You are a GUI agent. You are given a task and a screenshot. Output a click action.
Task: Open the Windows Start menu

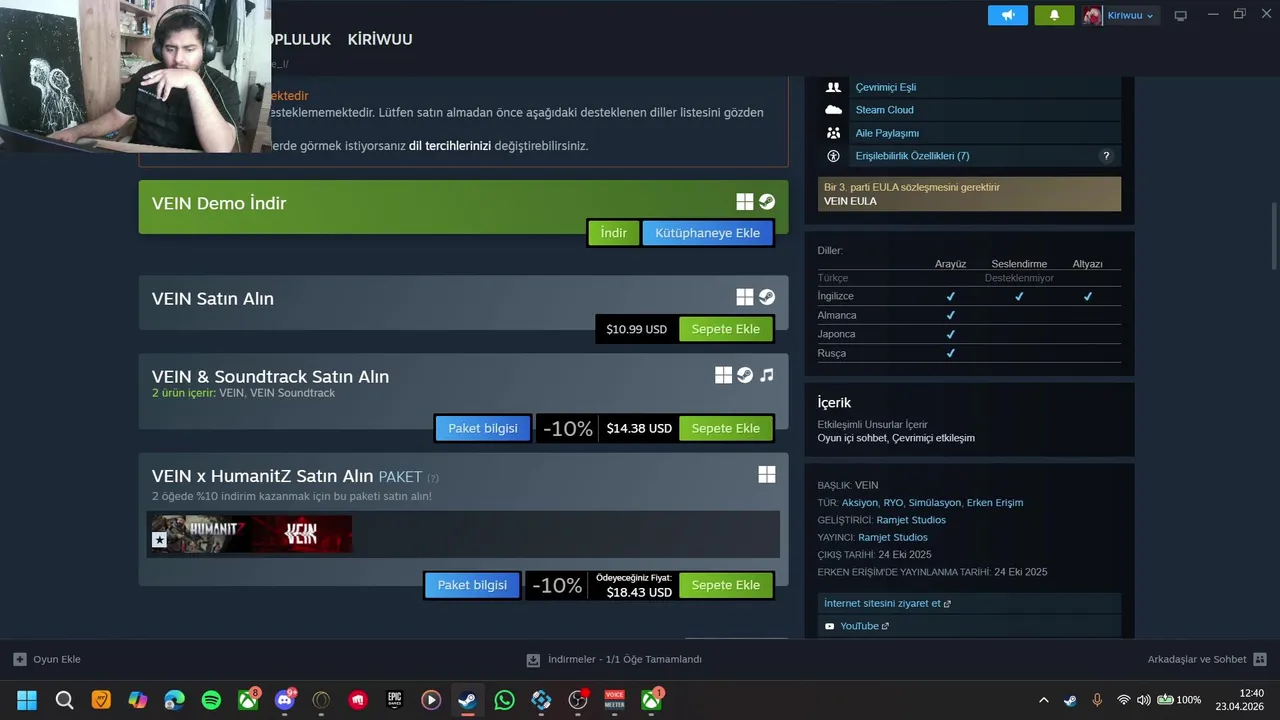27,700
